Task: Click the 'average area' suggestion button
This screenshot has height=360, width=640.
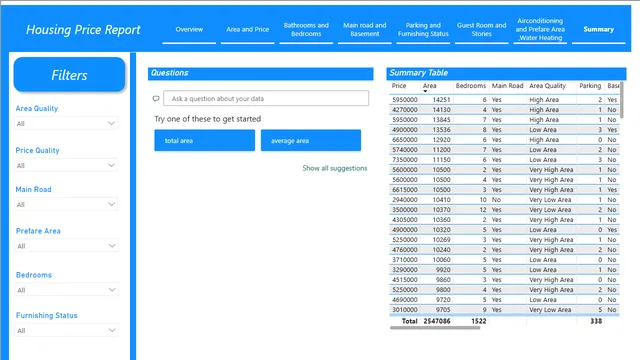Action: [311, 140]
